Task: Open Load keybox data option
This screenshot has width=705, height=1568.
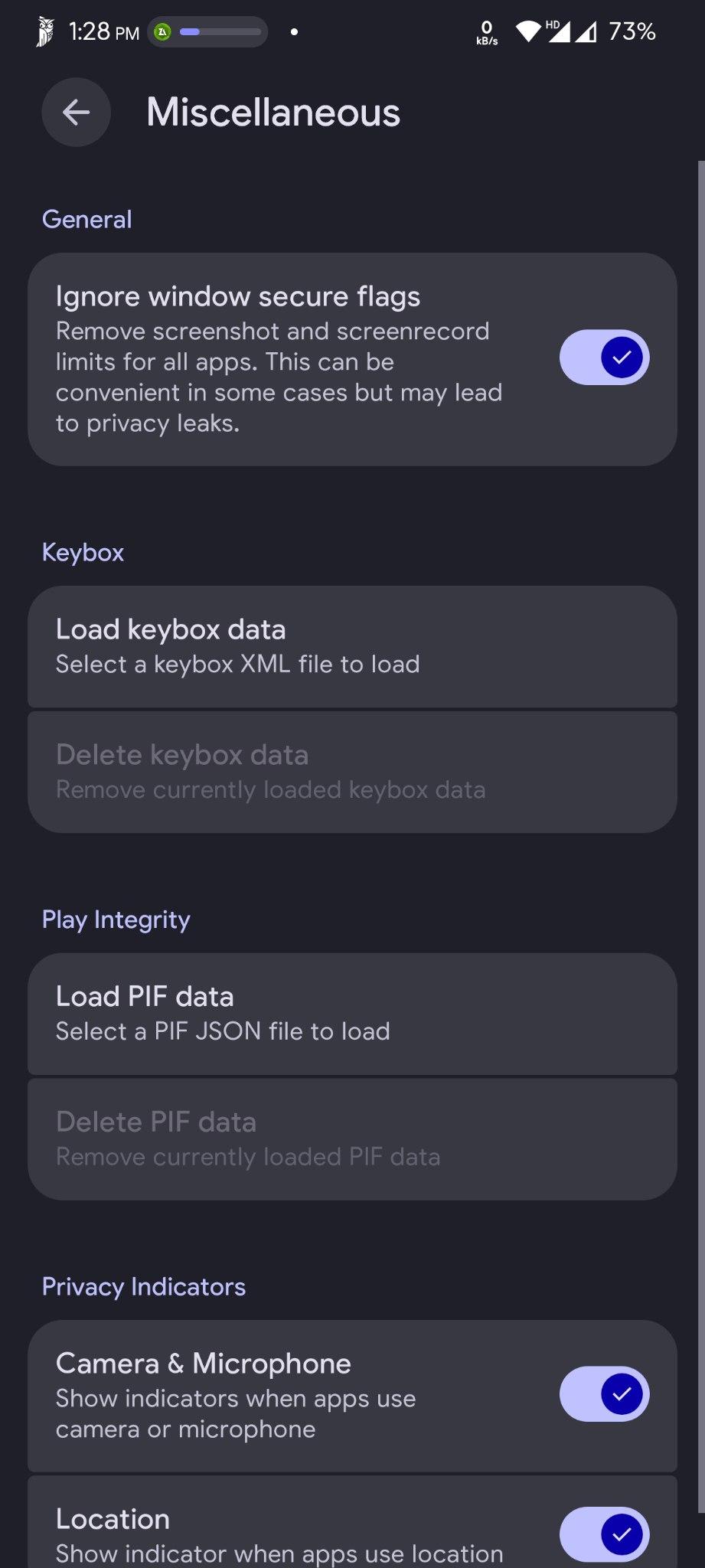Action: pos(352,646)
